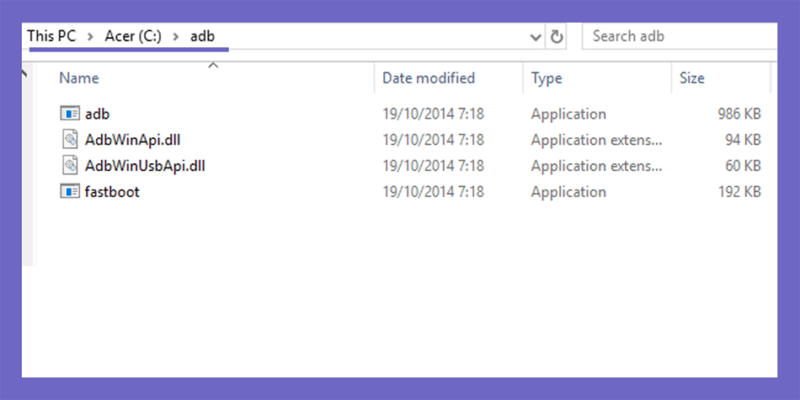The image size is (800, 400).
Task: Click the AdbWinUsbApi.dll file icon
Action: pyautogui.click(x=70, y=165)
